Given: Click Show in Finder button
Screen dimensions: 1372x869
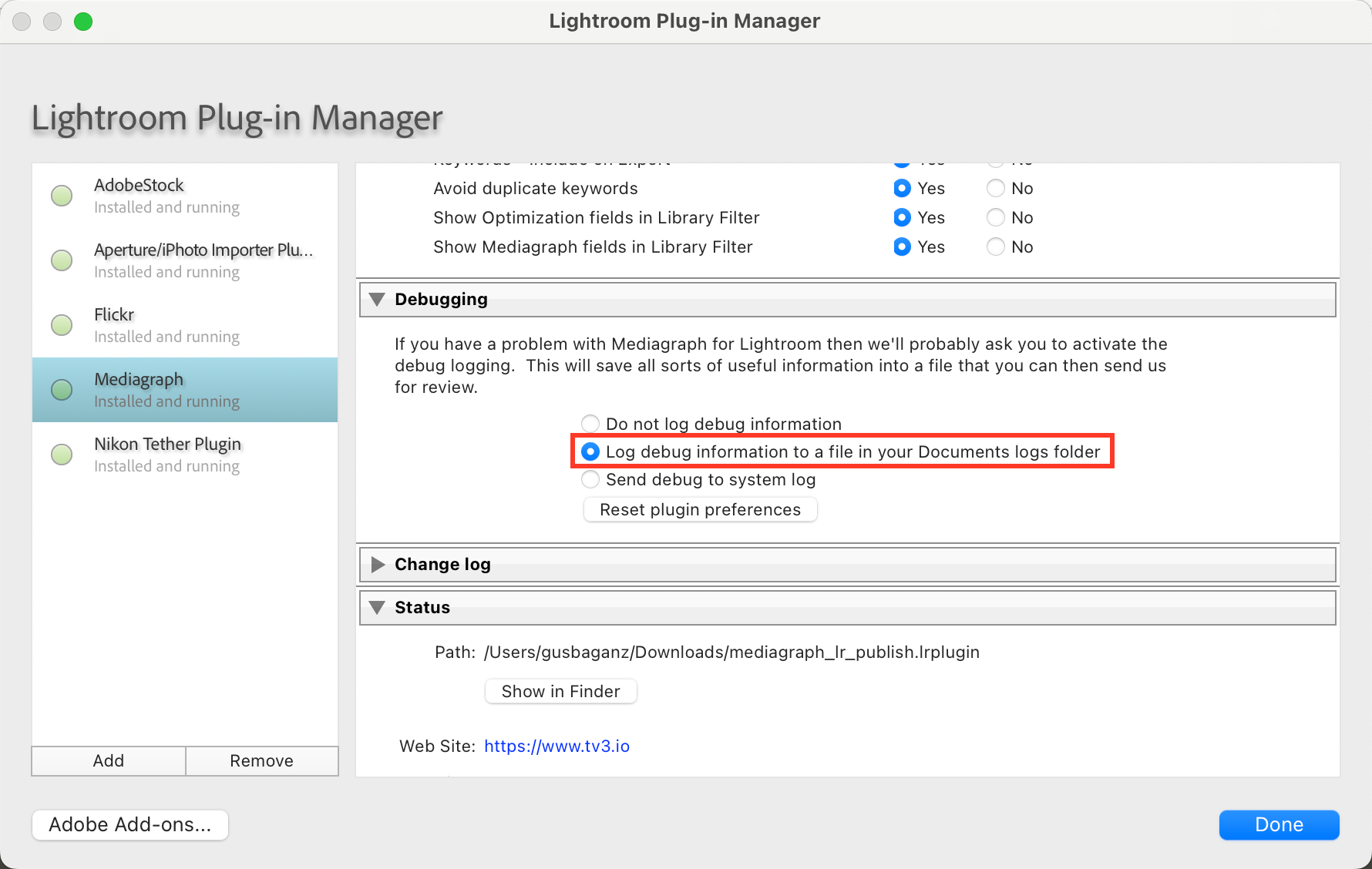Looking at the screenshot, I should click(x=560, y=691).
